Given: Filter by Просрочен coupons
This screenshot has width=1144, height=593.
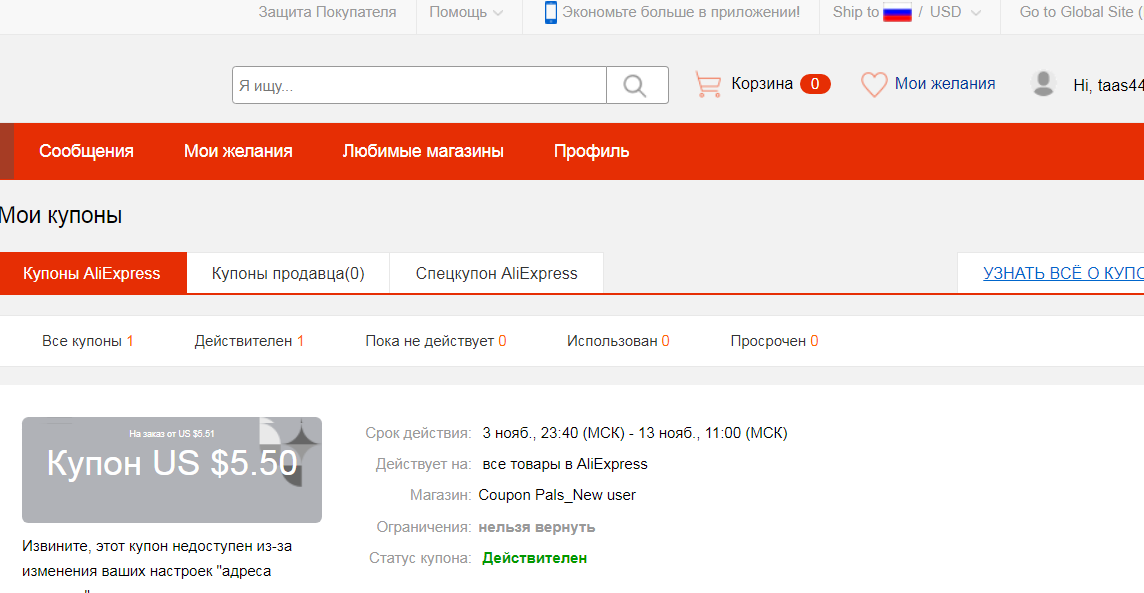Looking at the screenshot, I should [774, 341].
